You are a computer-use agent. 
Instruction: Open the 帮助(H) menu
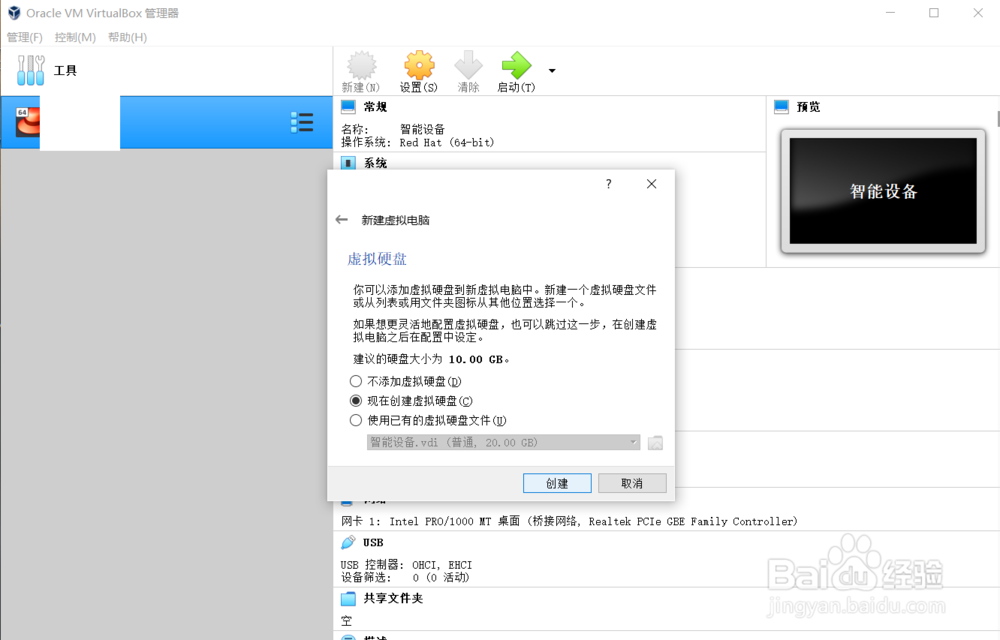coord(128,37)
